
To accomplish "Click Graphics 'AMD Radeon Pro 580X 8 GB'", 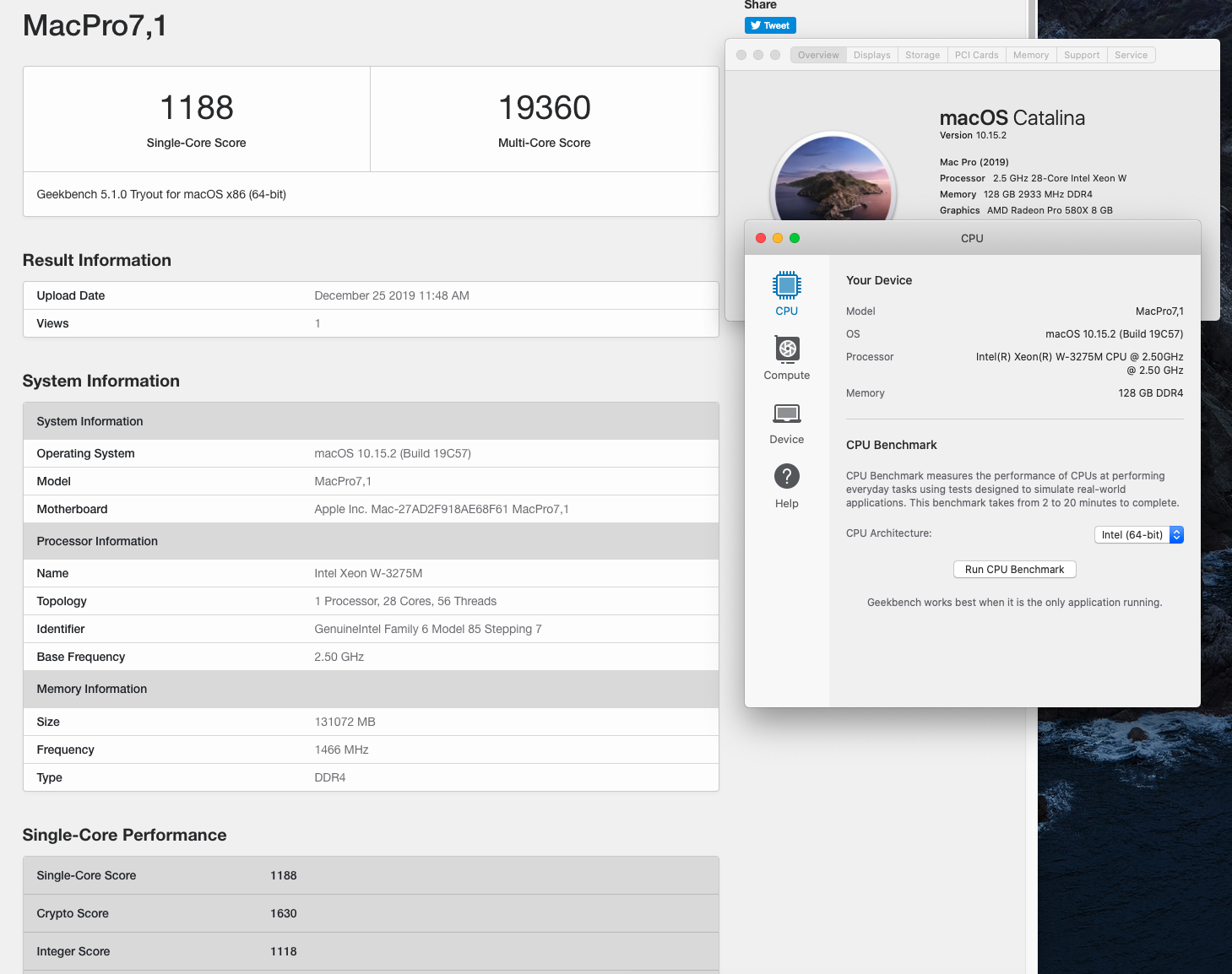I will tap(1050, 210).
